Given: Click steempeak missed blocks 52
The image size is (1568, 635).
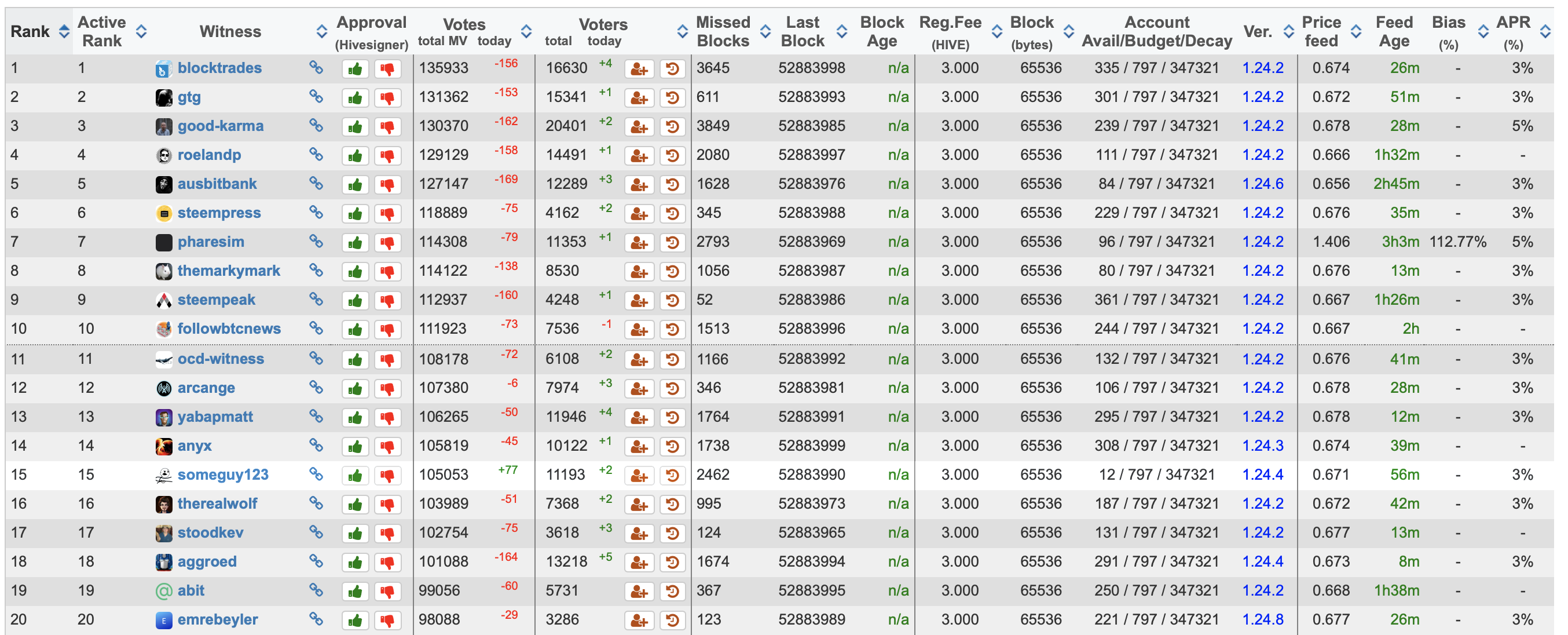Looking at the screenshot, I should point(705,300).
